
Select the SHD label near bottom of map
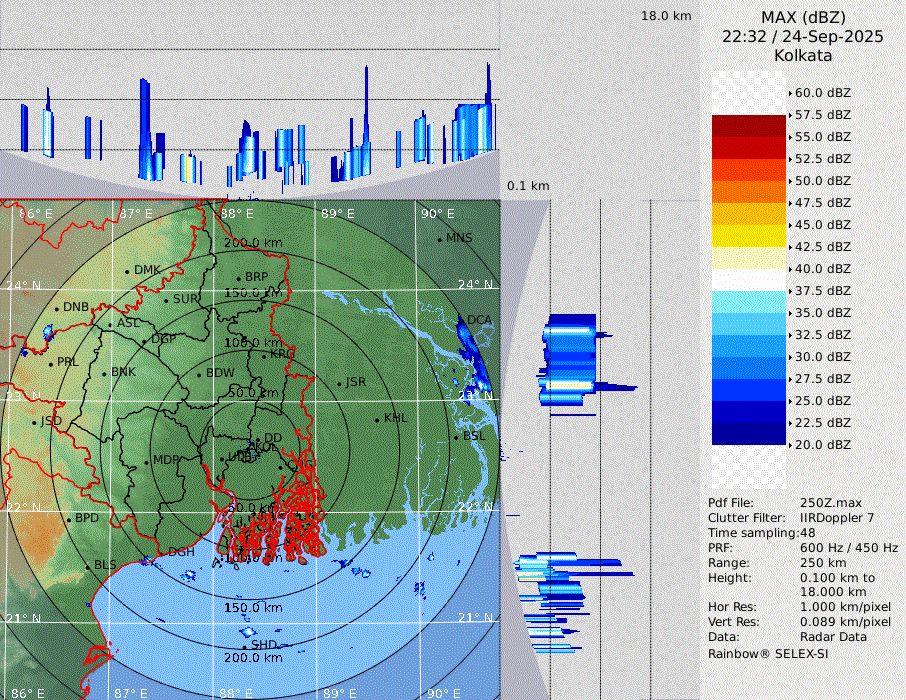coord(264,645)
